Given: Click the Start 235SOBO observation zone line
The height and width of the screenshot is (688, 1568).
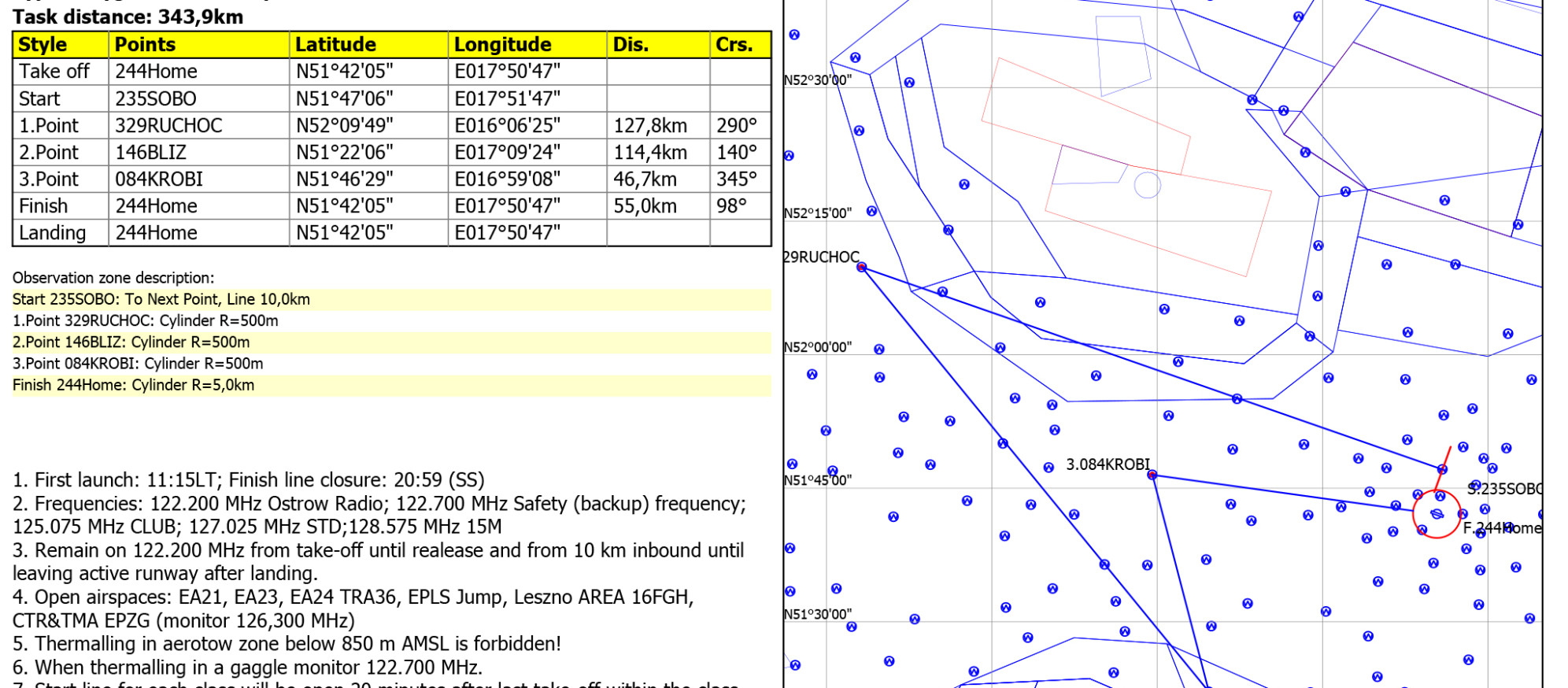Looking at the screenshot, I should (x=161, y=300).
